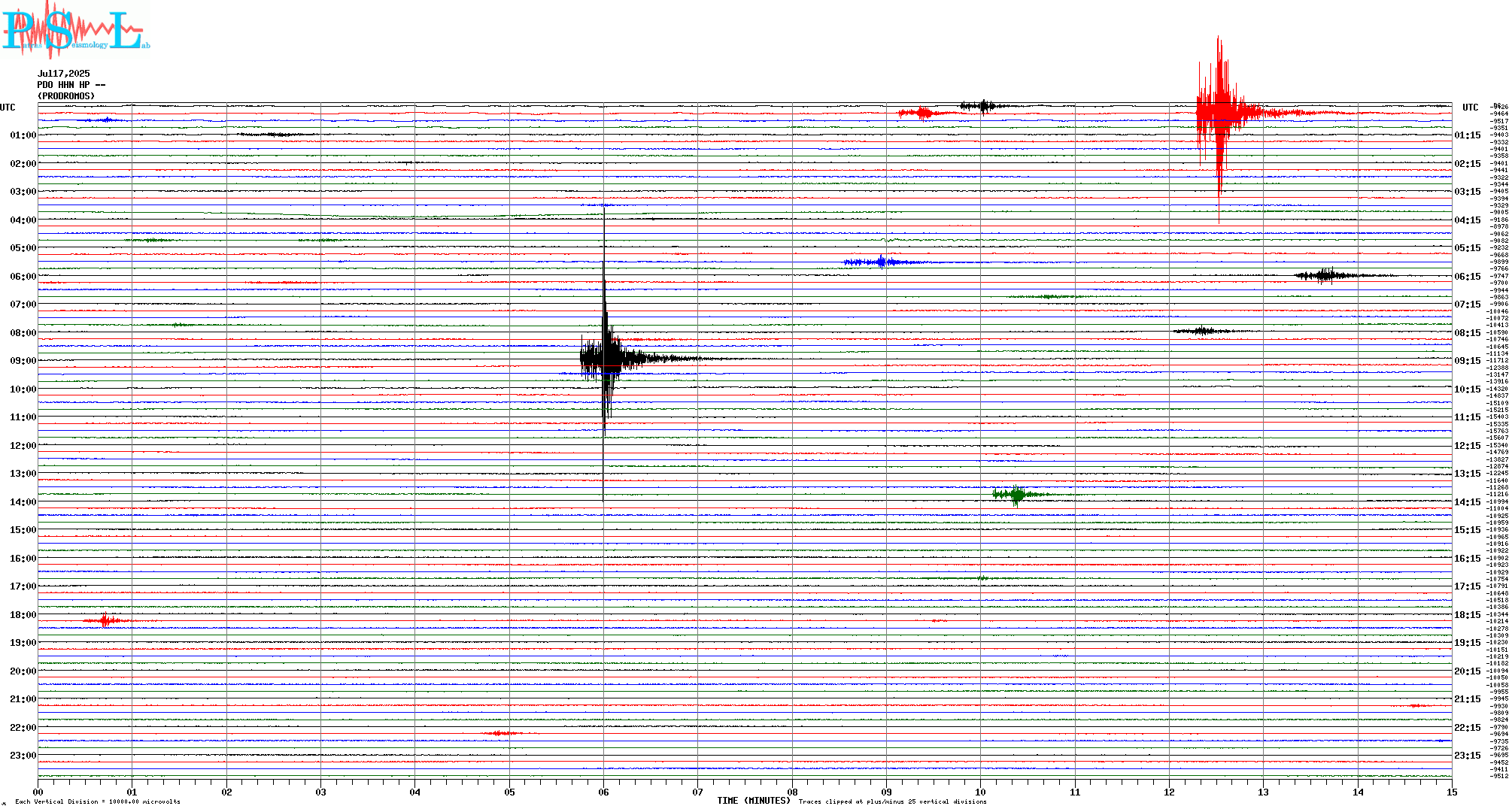Click the 'Traces clipped at plus/minus 25' note
1512x812 pixels.
(892, 802)
